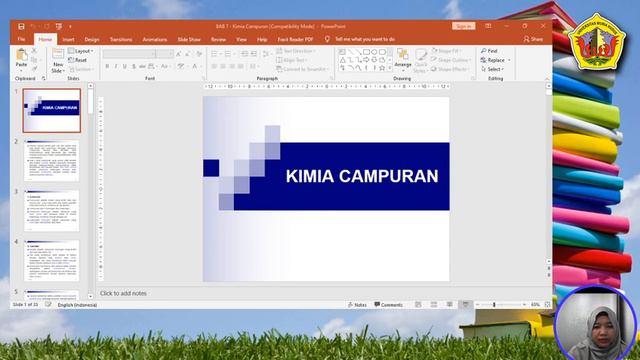Screen dimensions: 640x360
Task: Click Fit slide to window icon
Action: click(x=548, y=305)
